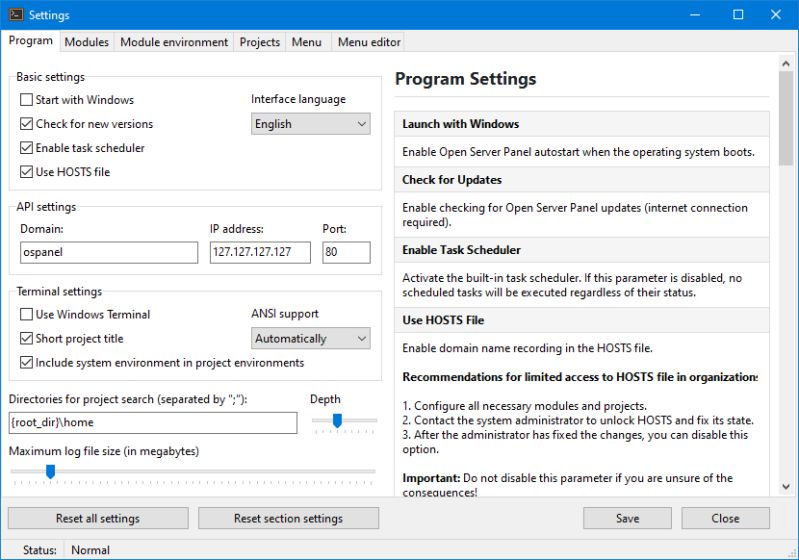799x560 pixels.
Task: Click the Settings window app icon
Action: pos(16,15)
